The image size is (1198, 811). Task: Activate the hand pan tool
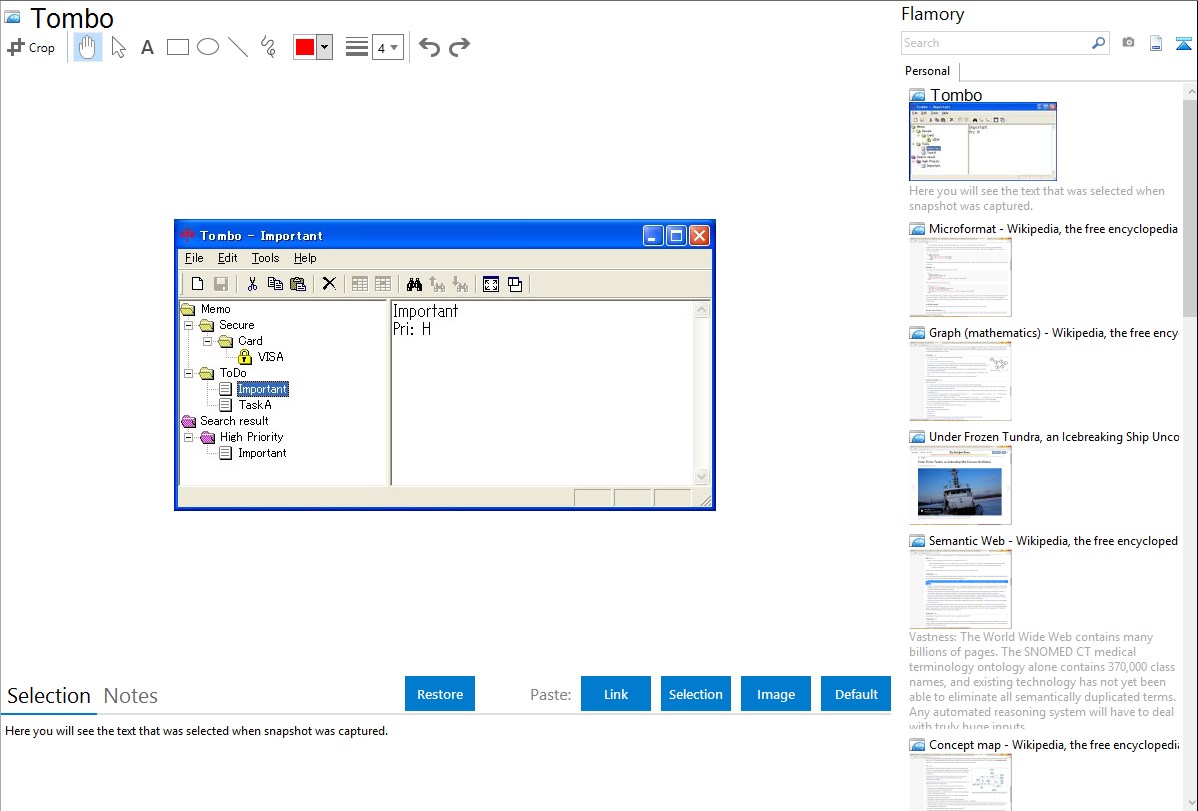coord(88,47)
